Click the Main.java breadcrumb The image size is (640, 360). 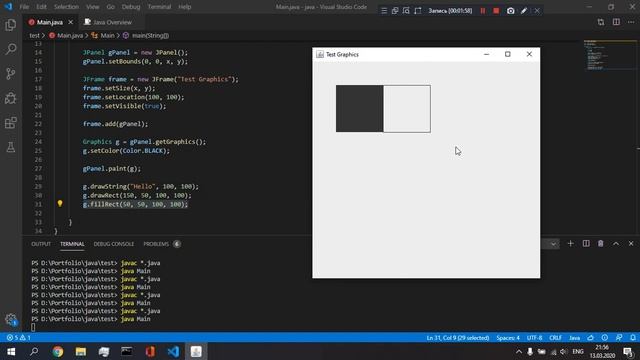pos(66,36)
